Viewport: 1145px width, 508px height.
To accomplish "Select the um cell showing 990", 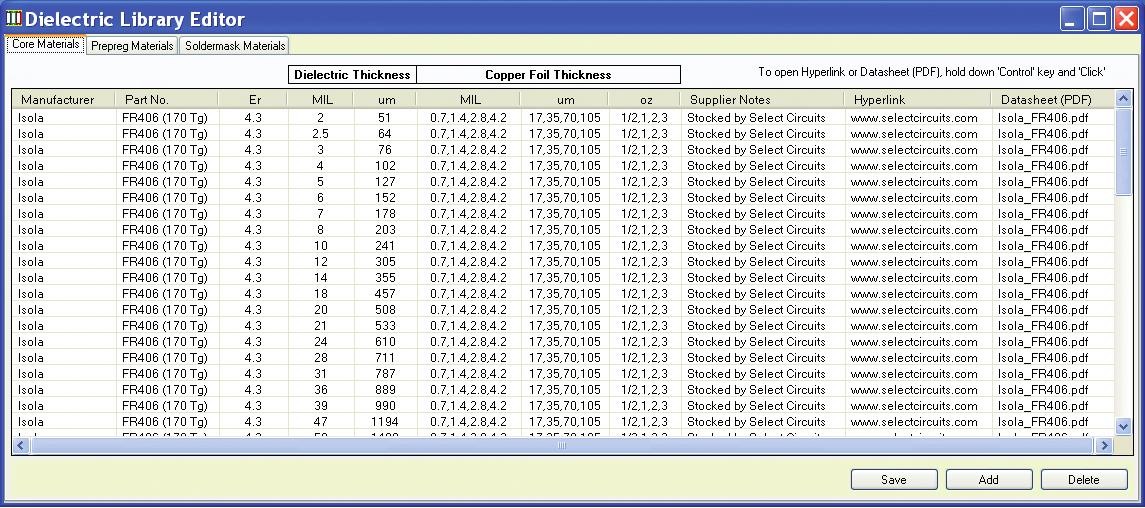I will click(x=385, y=406).
